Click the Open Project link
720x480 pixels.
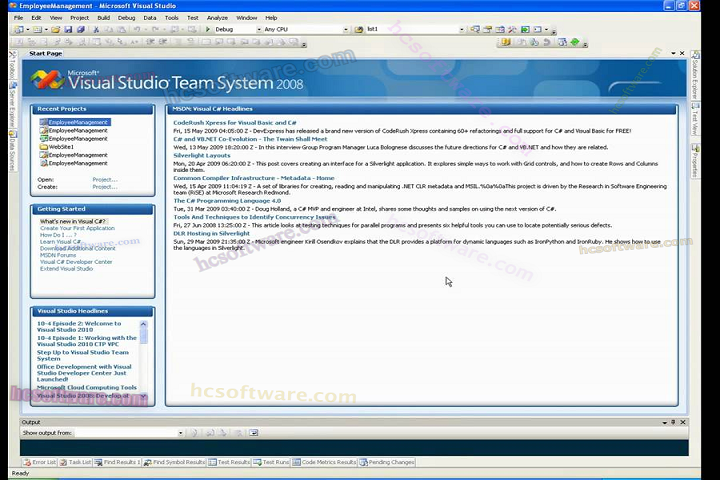[x=105, y=180]
